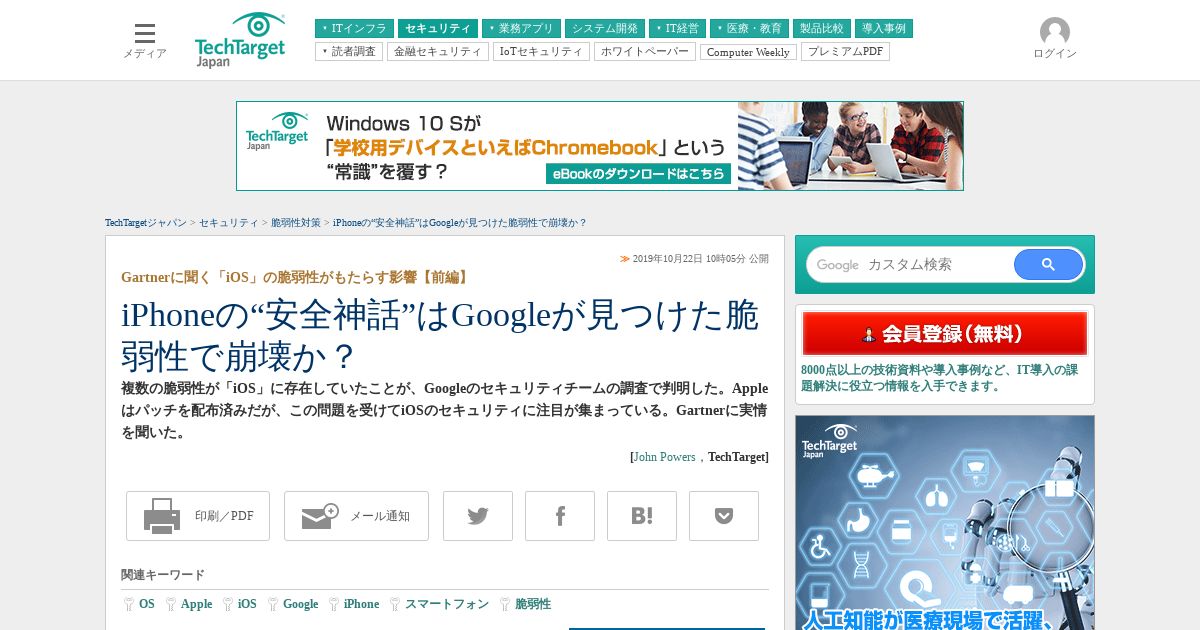Viewport: 1200px width, 630px height.
Task: Click the Google search magnifier button
Action: point(1048,265)
